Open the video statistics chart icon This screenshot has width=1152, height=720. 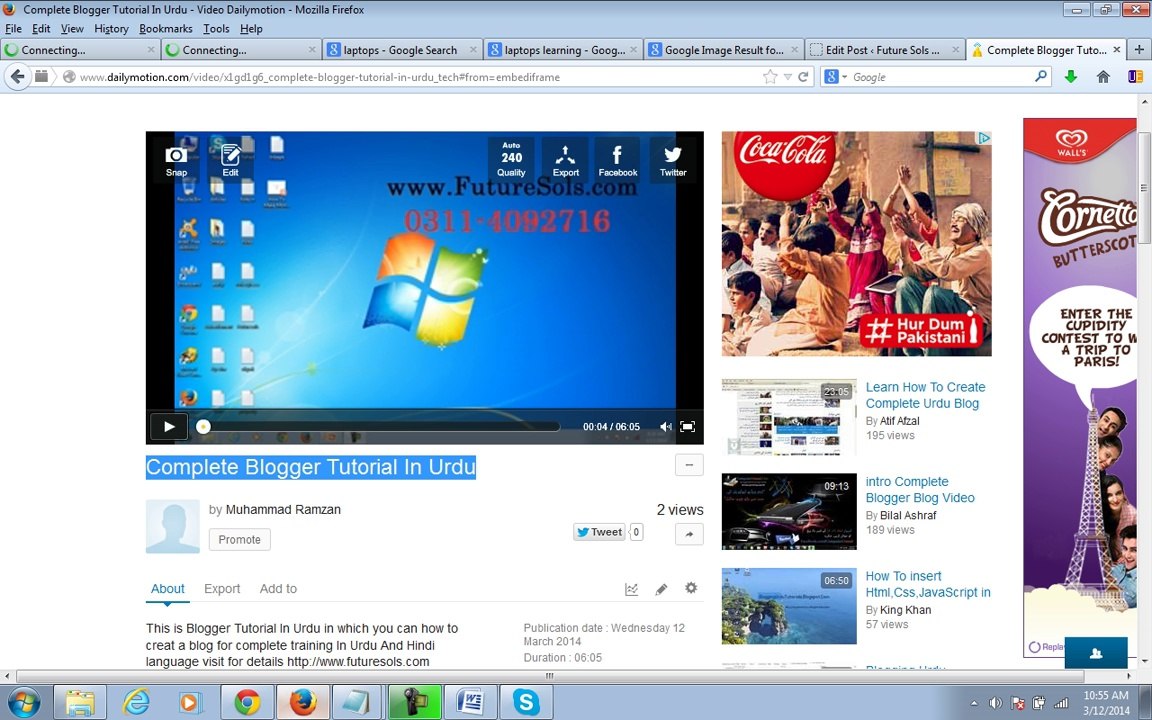[631, 588]
